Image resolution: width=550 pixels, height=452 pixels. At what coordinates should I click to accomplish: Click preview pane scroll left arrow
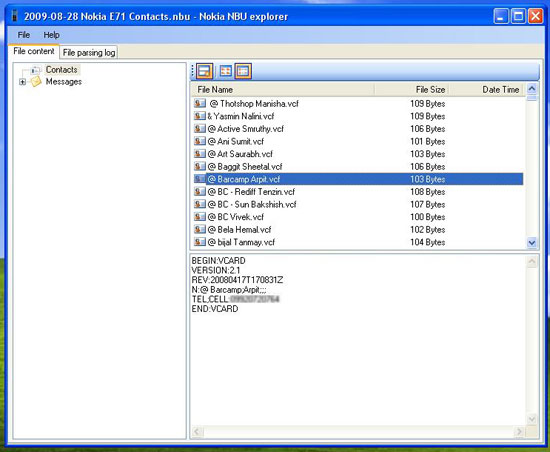coord(197,432)
